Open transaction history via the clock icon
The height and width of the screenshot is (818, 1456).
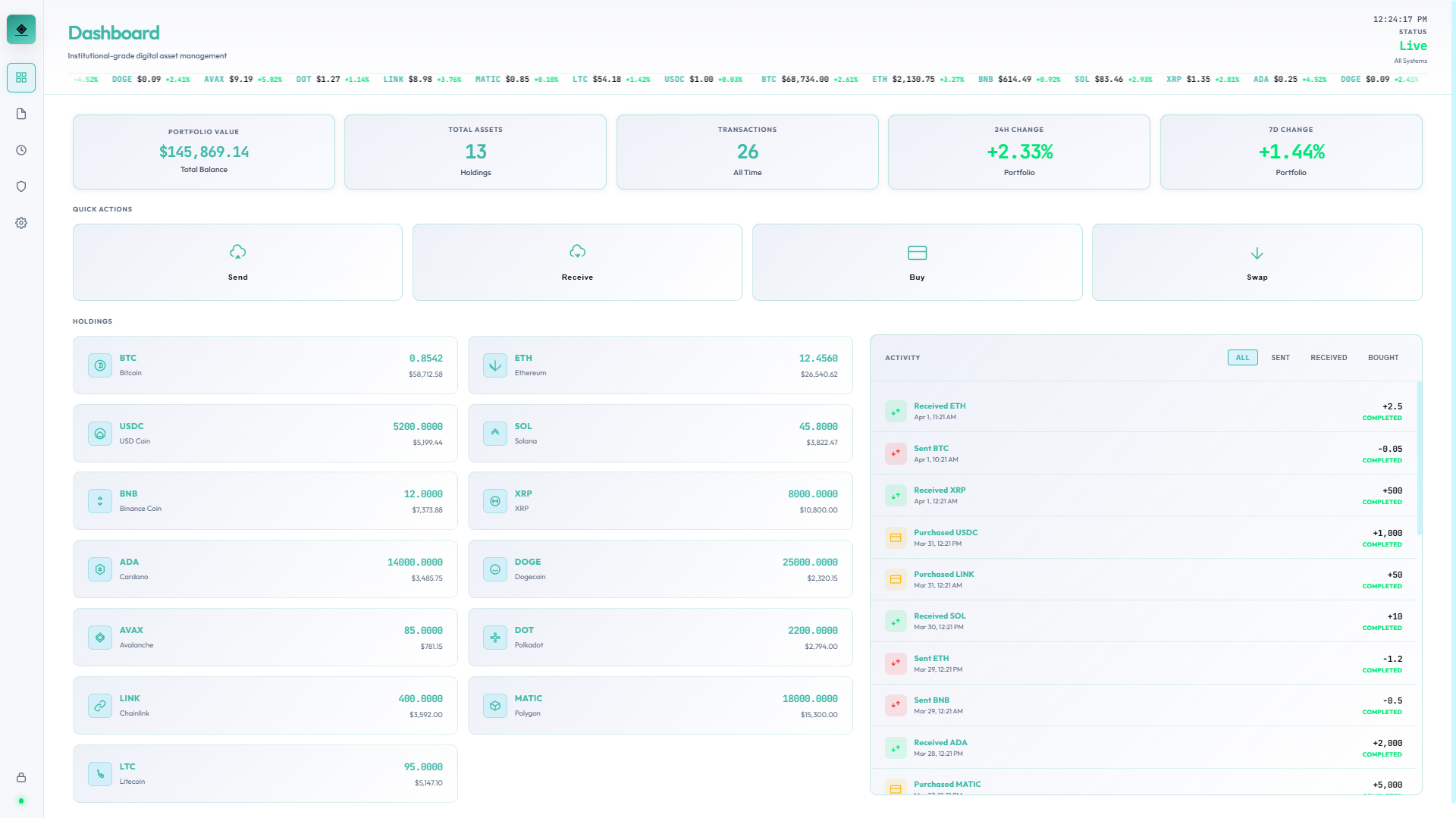point(21,149)
